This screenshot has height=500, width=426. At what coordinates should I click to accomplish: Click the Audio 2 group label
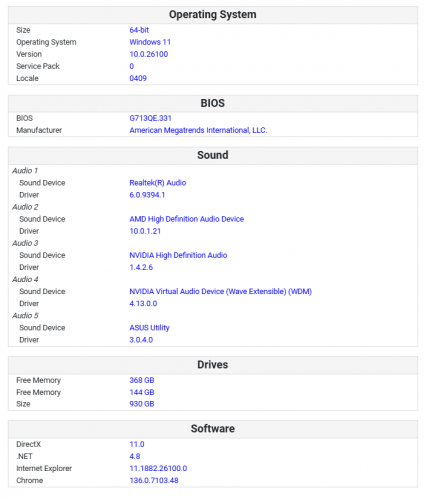[25, 207]
